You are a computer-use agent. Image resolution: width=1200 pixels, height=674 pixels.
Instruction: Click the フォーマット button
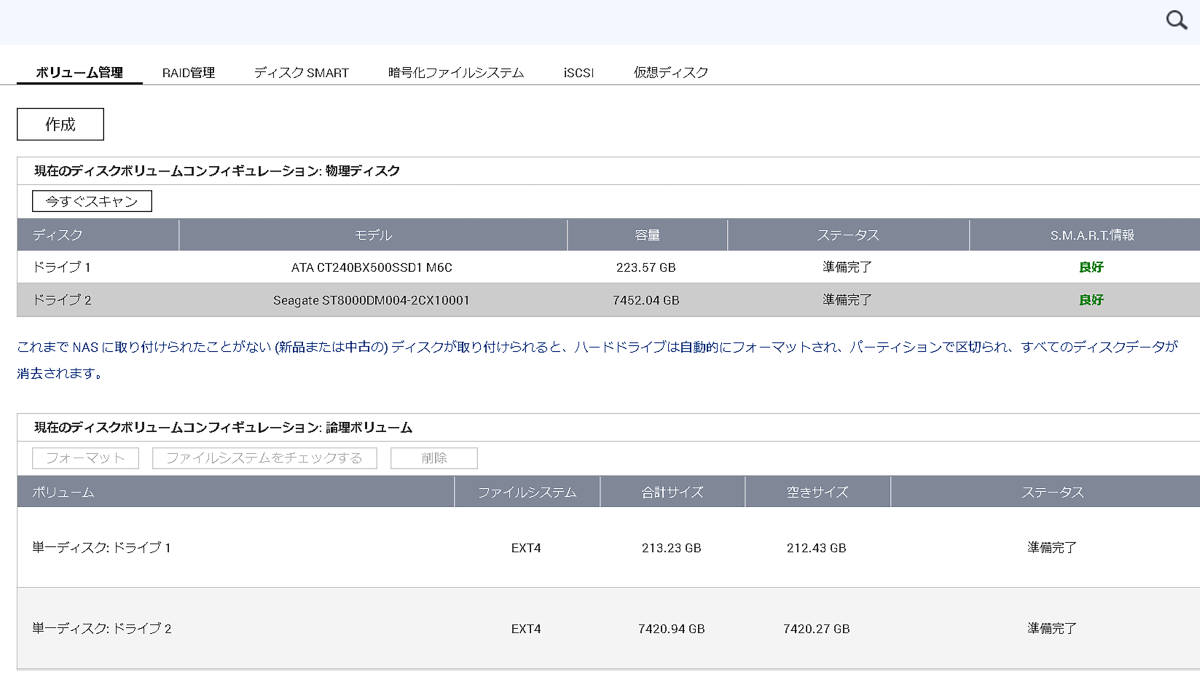click(85, 458)
